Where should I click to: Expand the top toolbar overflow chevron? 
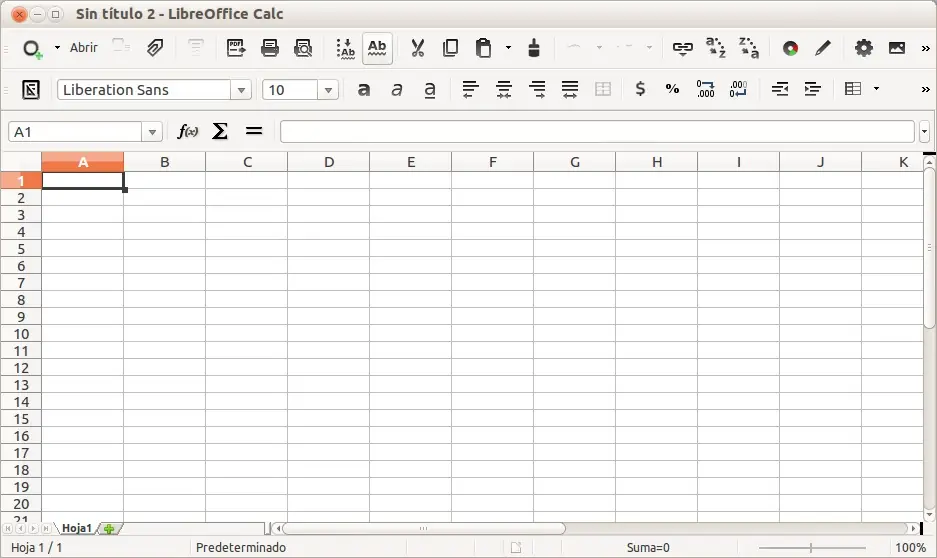926,48
